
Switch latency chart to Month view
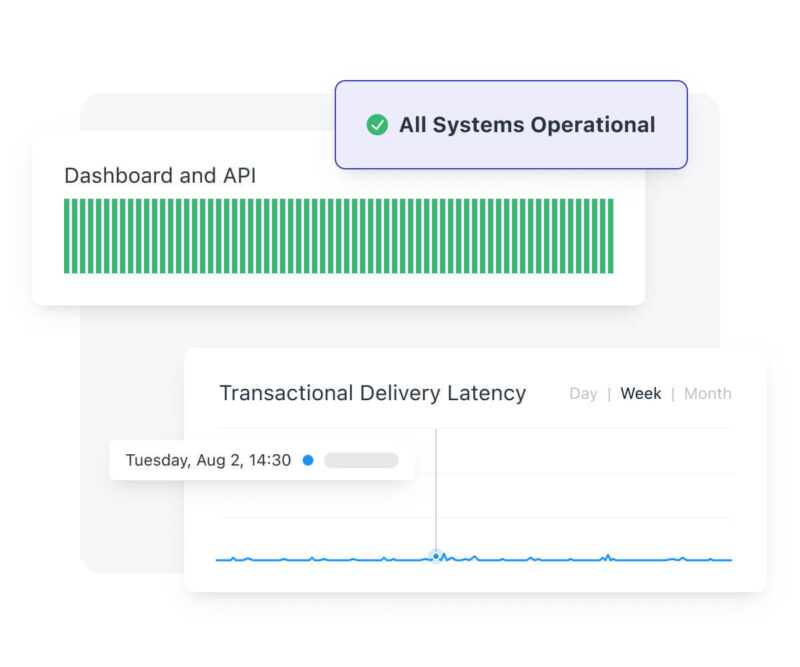[x=707, y=394]
